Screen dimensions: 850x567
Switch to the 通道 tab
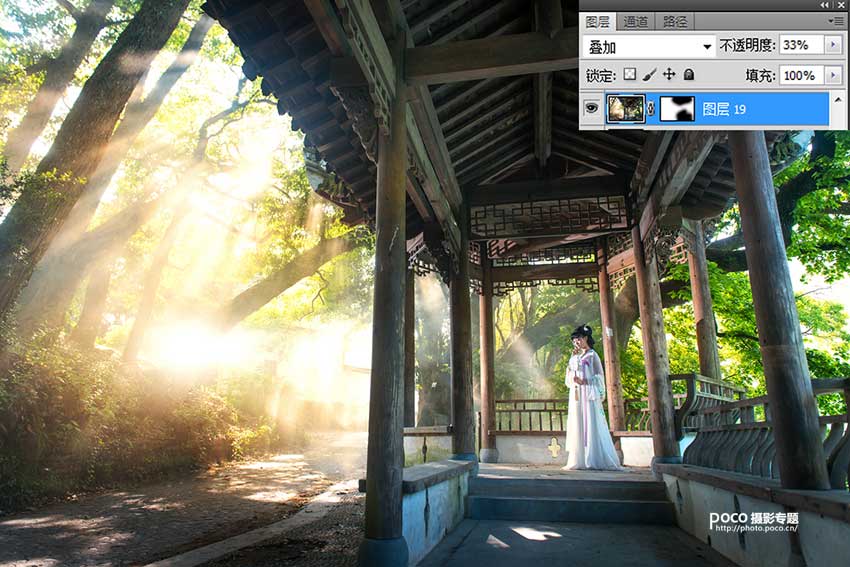(635, 21)
